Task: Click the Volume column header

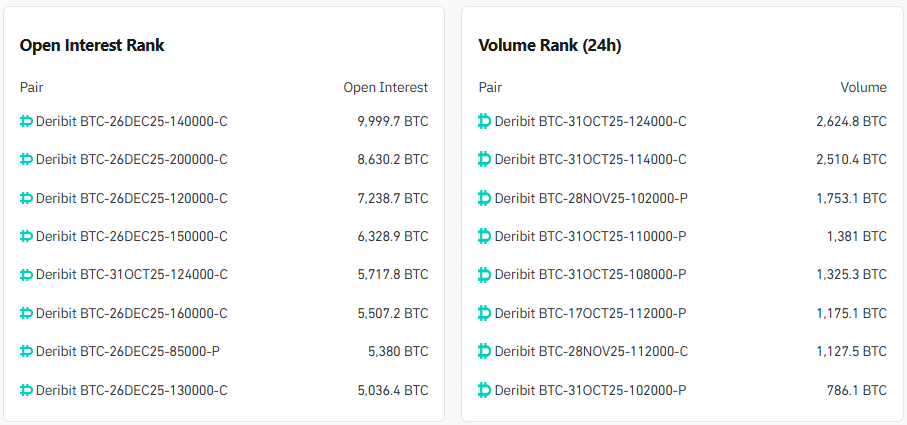Action: point(863,87)
